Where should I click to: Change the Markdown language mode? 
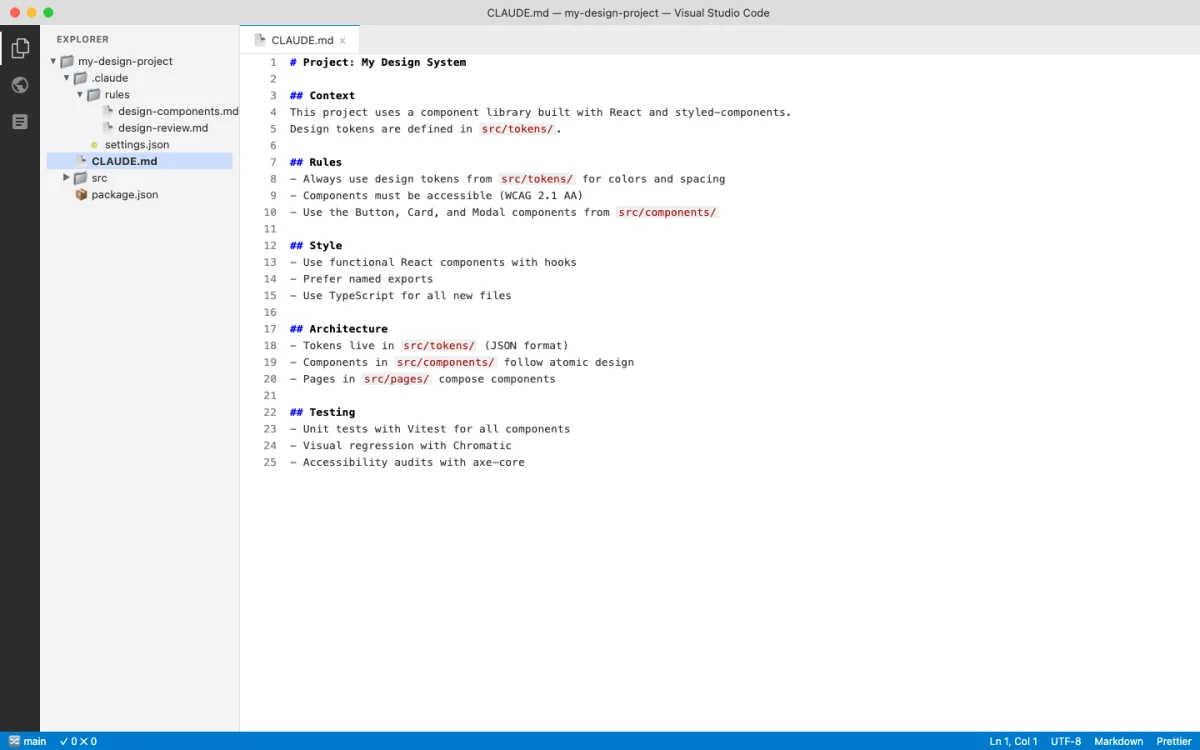[x=1118, y=741]
